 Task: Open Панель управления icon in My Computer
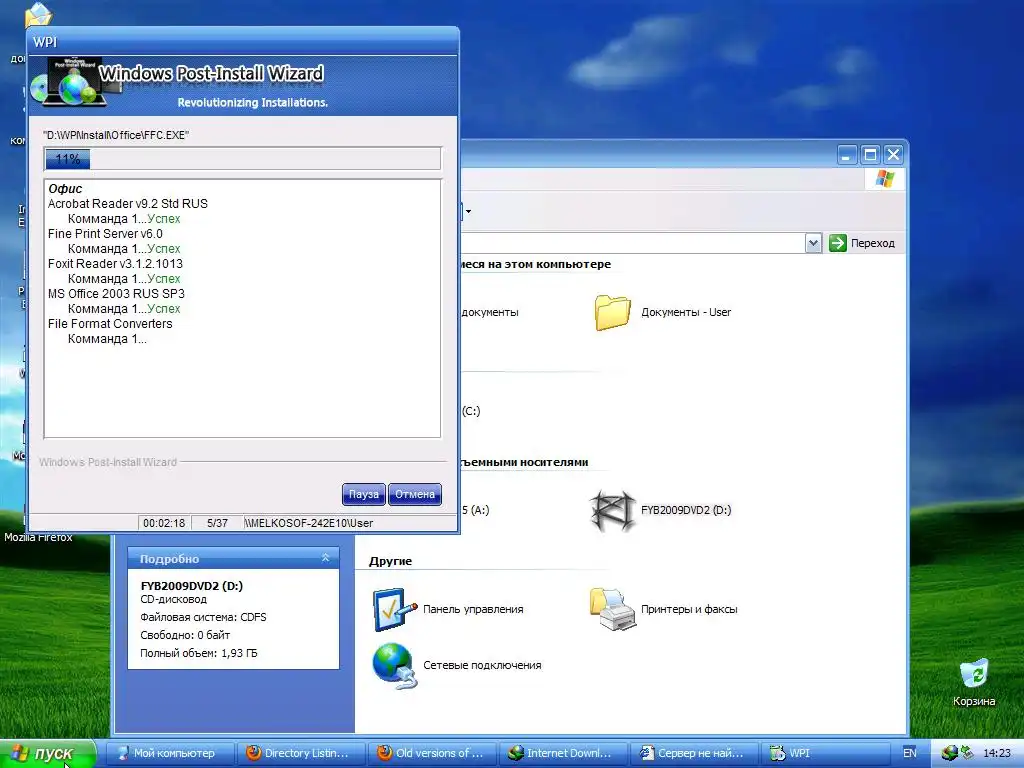tap(394, 609)
